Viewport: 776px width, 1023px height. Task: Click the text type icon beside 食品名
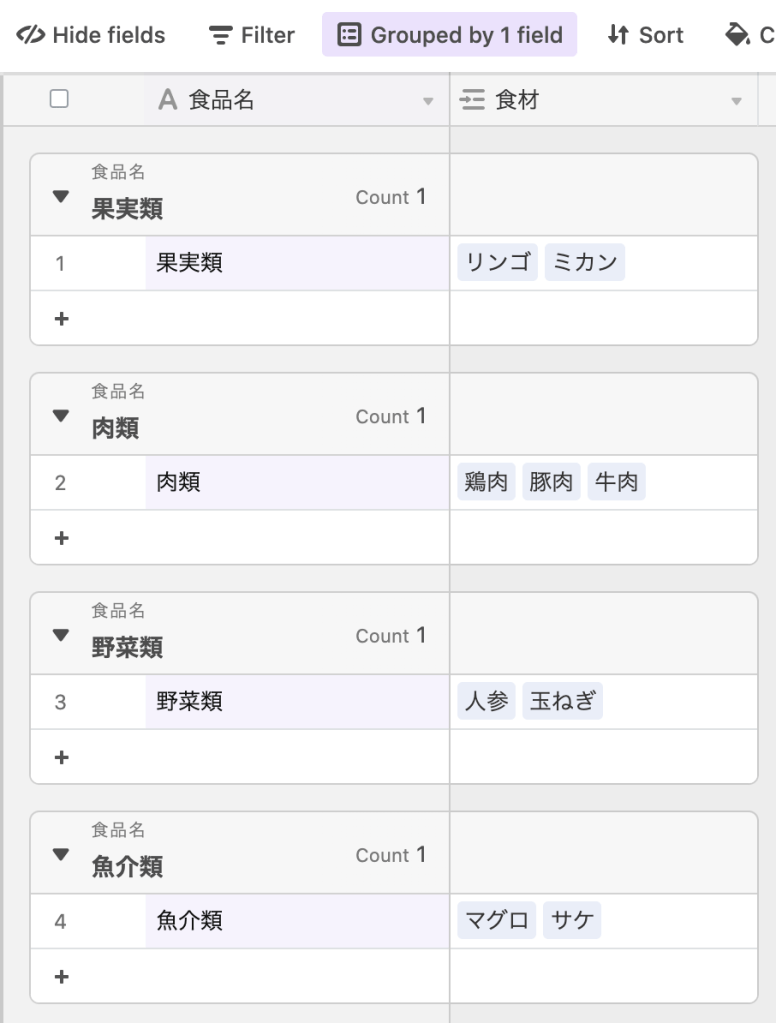click(168, 100)
